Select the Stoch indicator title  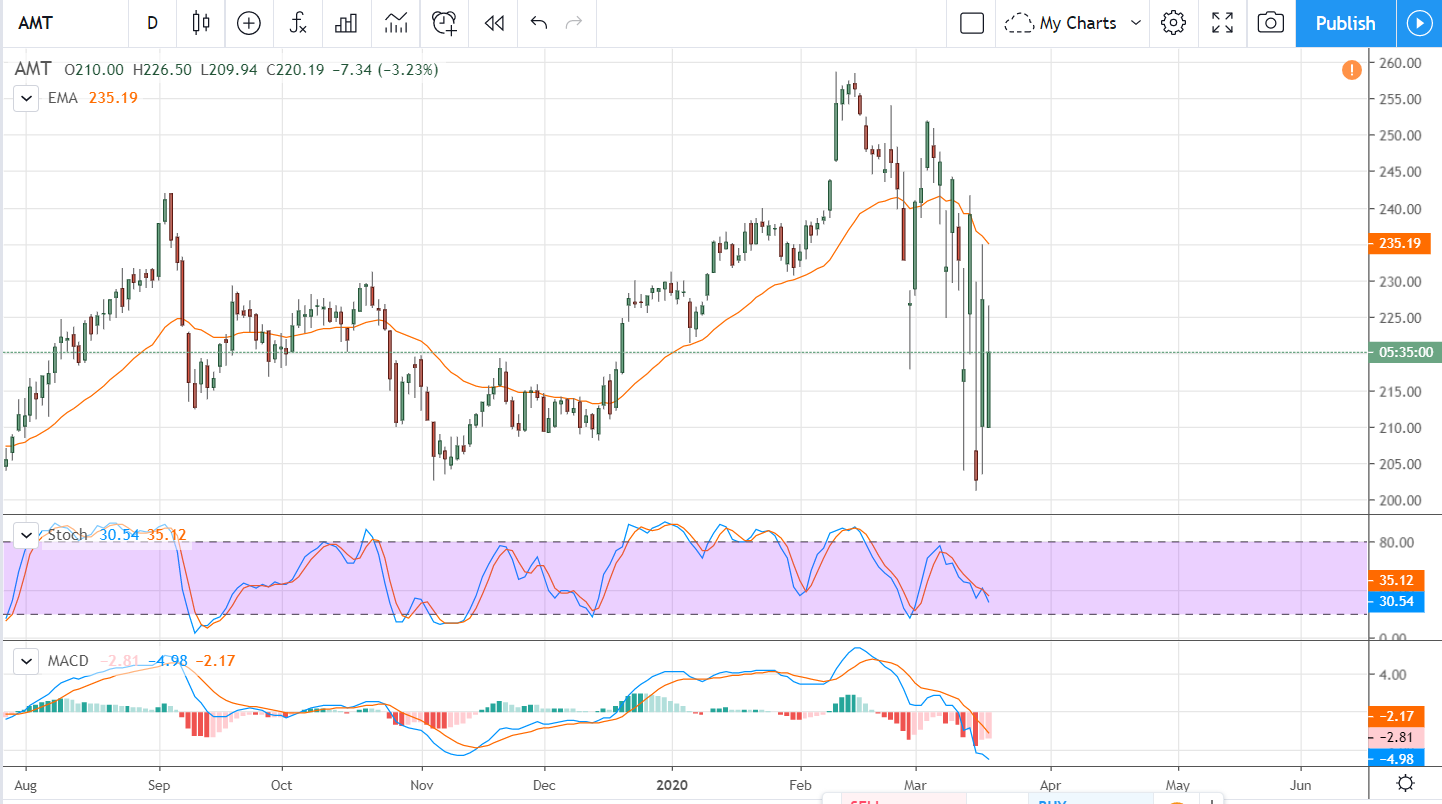[68, 534]
